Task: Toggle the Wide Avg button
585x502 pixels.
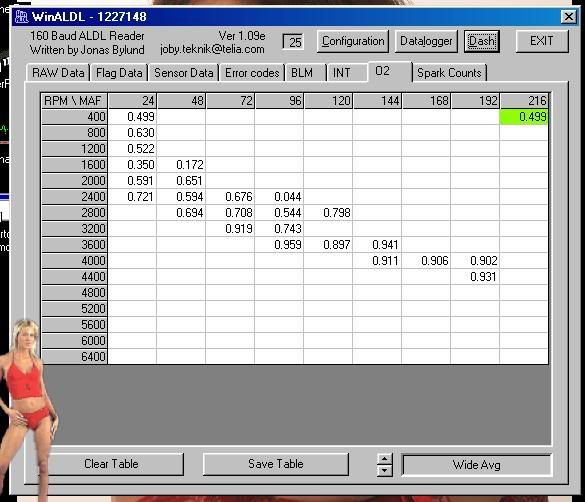Action: pyautogui.click(x=476, y=465)
